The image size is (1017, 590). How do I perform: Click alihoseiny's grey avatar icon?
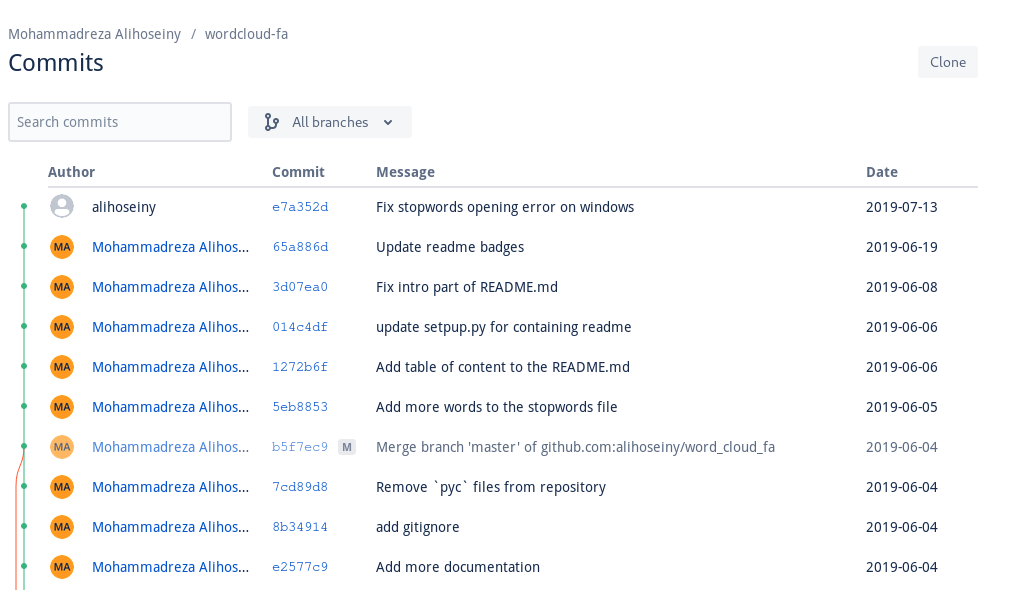tap(62, 207)
